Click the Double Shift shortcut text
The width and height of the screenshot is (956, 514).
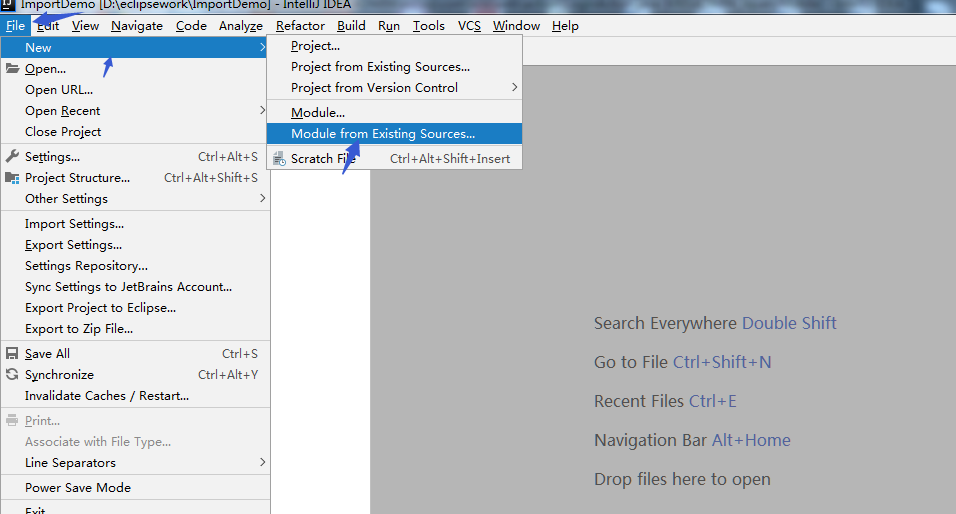point(789,323)
